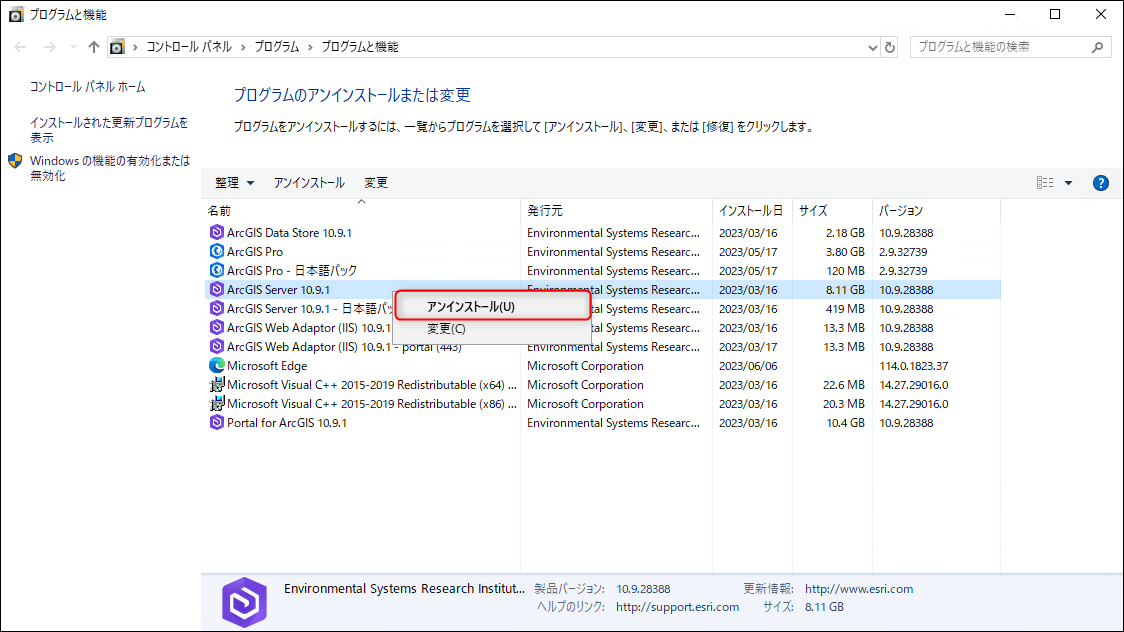Expand the address bar history dropdown
The height and width of the screenshot is (632, 1124).
[872, 47]
